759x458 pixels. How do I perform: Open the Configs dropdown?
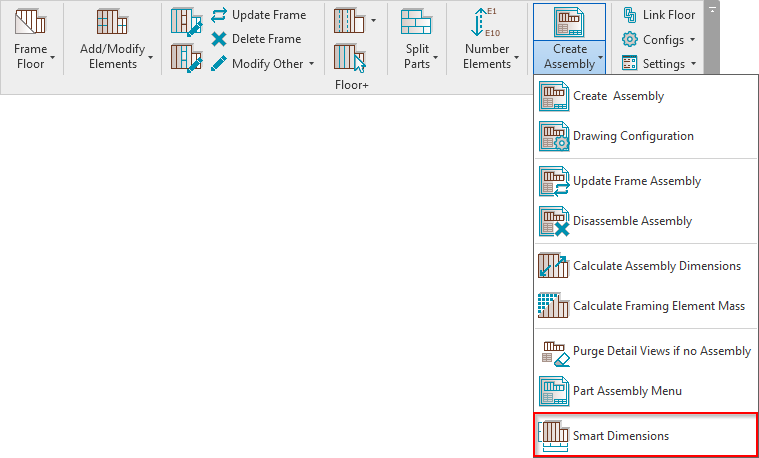click(x=692, y=40)
